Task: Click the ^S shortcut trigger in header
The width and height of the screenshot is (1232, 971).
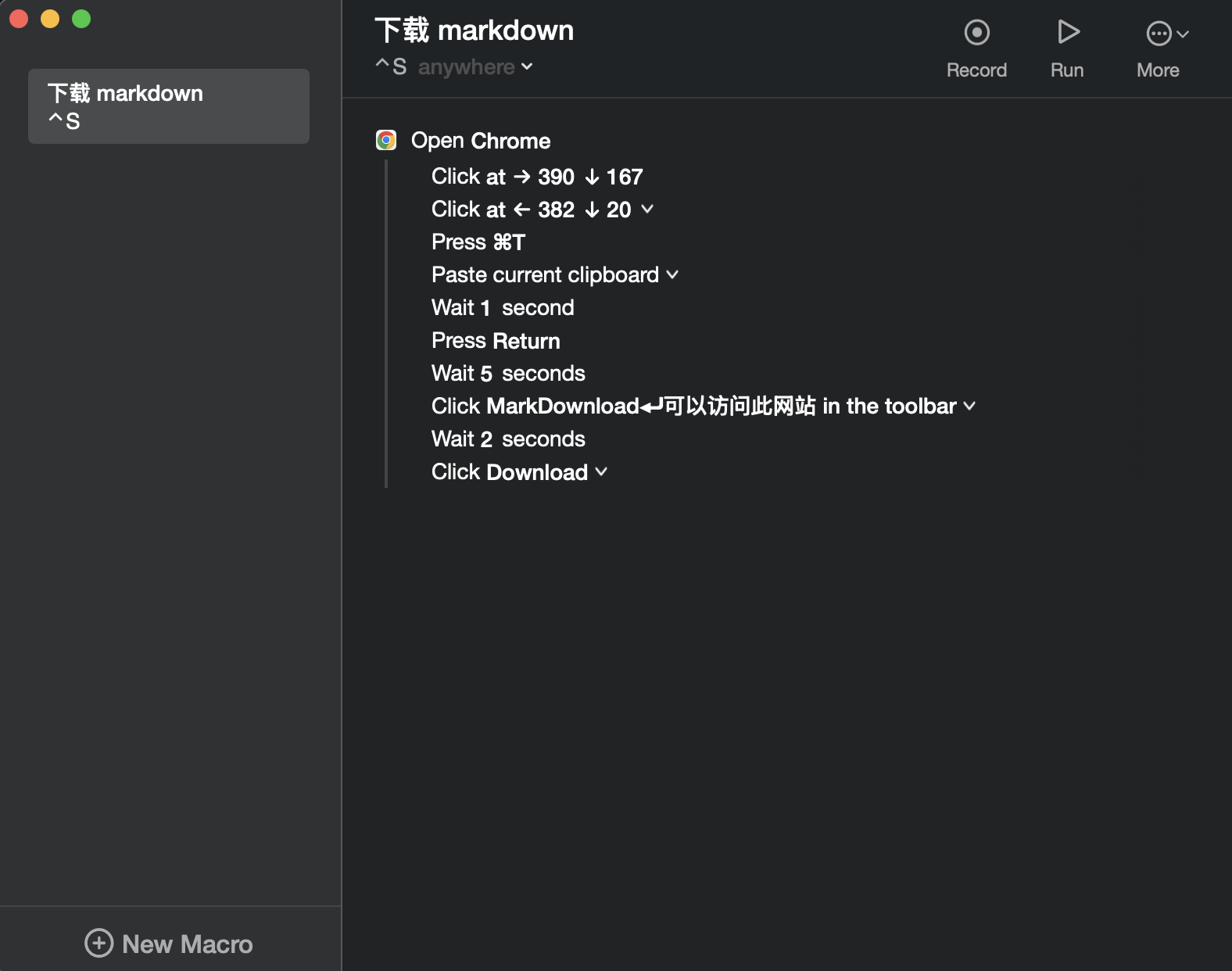Action: click(x=391, y=66)
